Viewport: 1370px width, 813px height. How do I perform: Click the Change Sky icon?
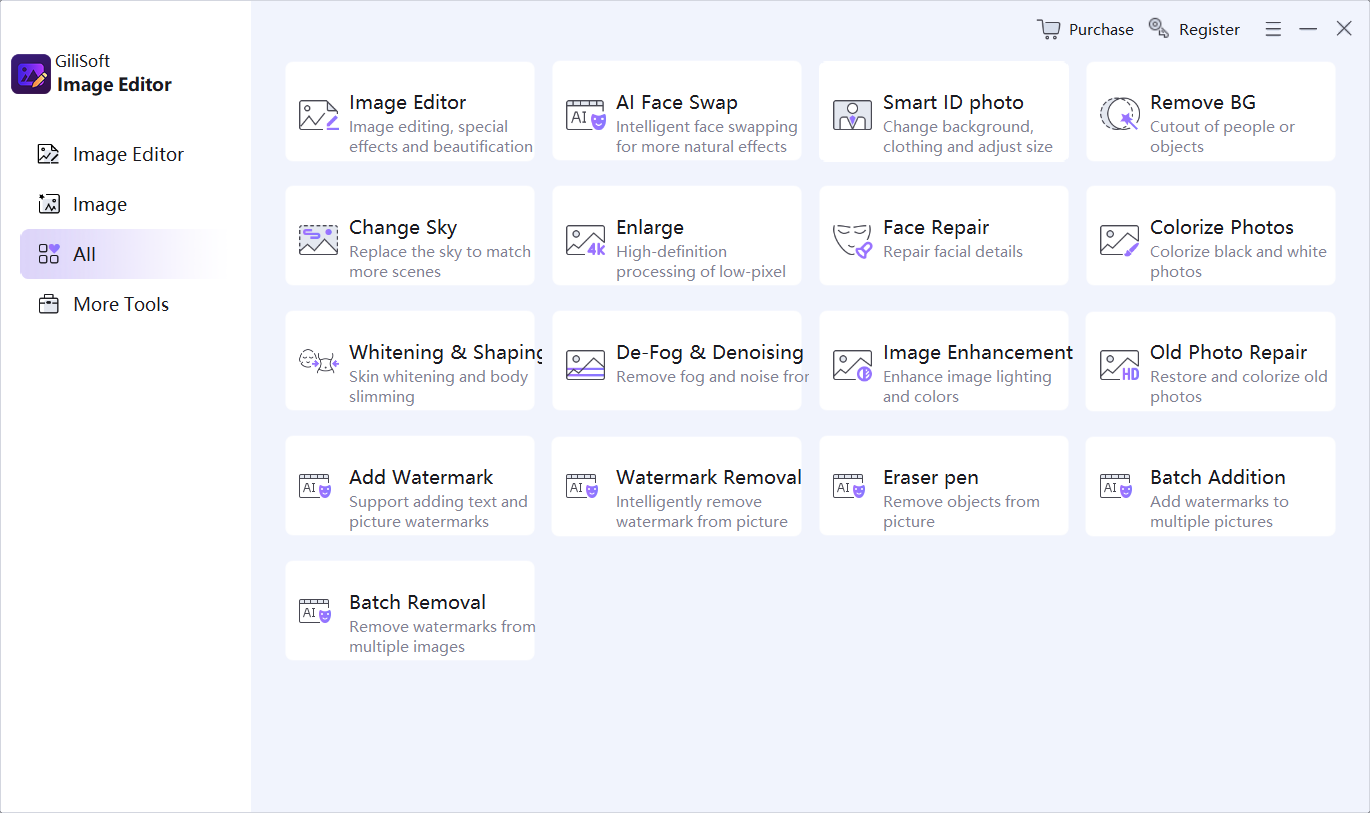coord(318,240)
